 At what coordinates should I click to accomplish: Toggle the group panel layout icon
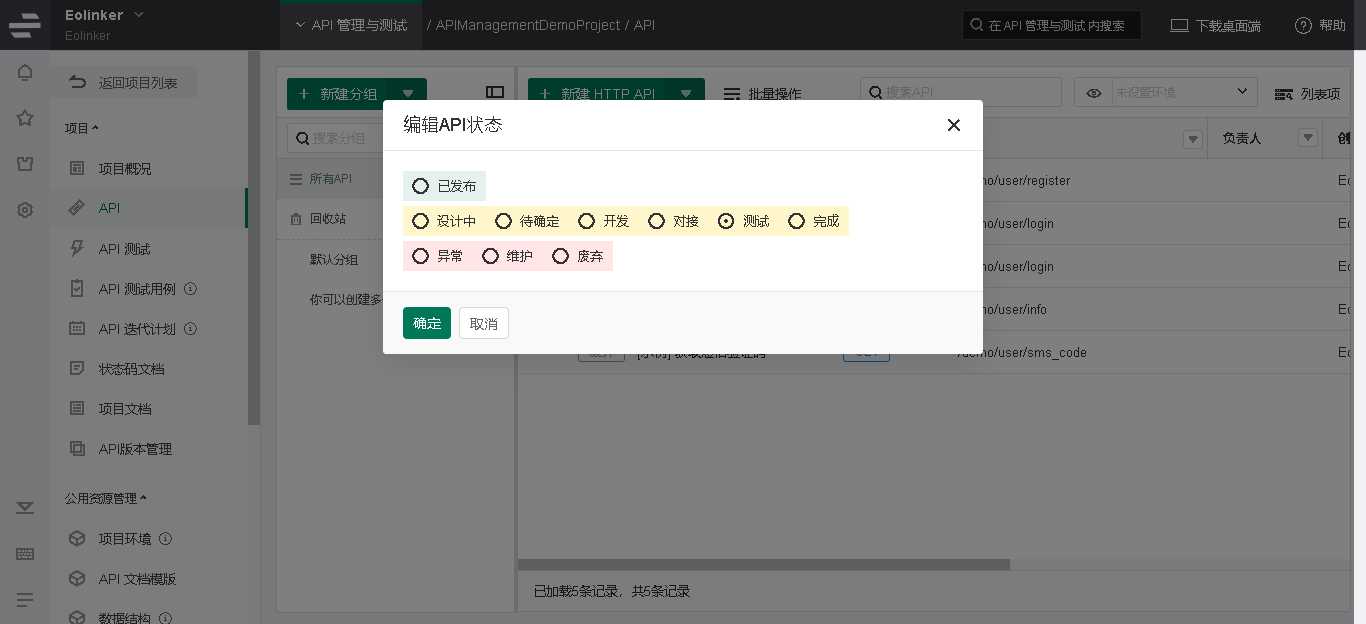pyautogui.click(x=495, y=92)
